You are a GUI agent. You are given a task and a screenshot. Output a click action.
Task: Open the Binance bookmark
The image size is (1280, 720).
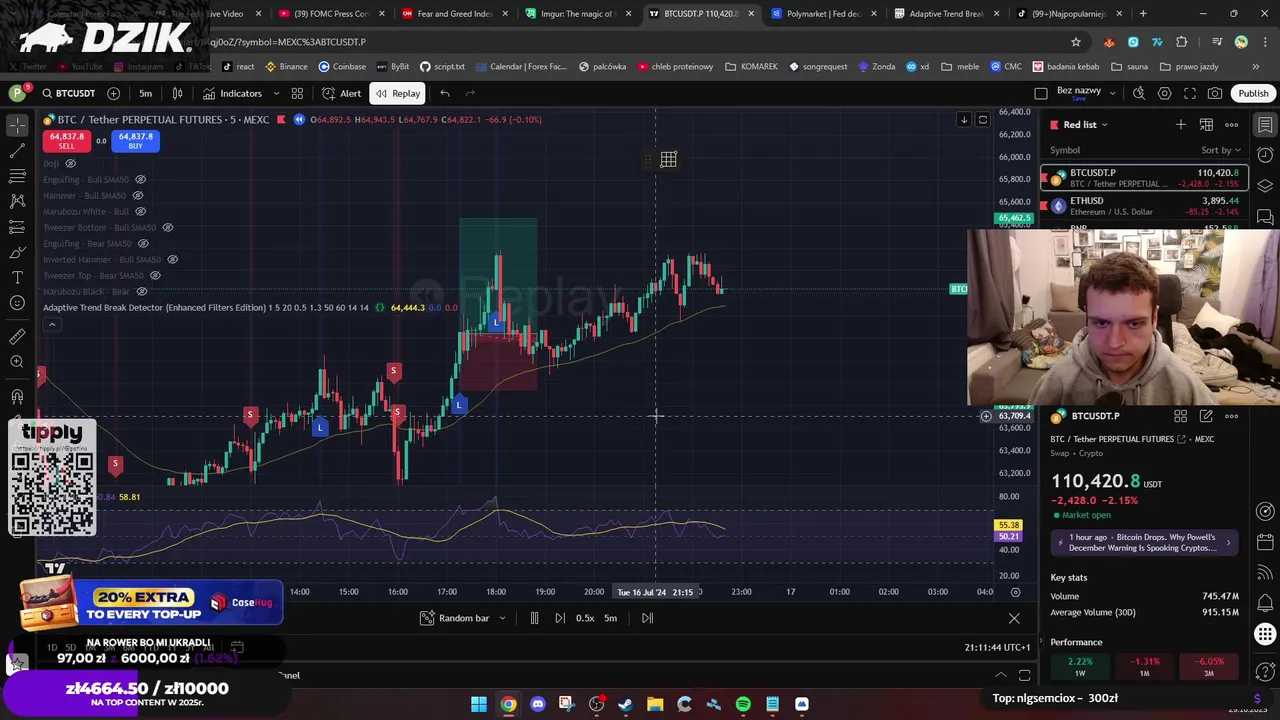click(x=286, y=67)
